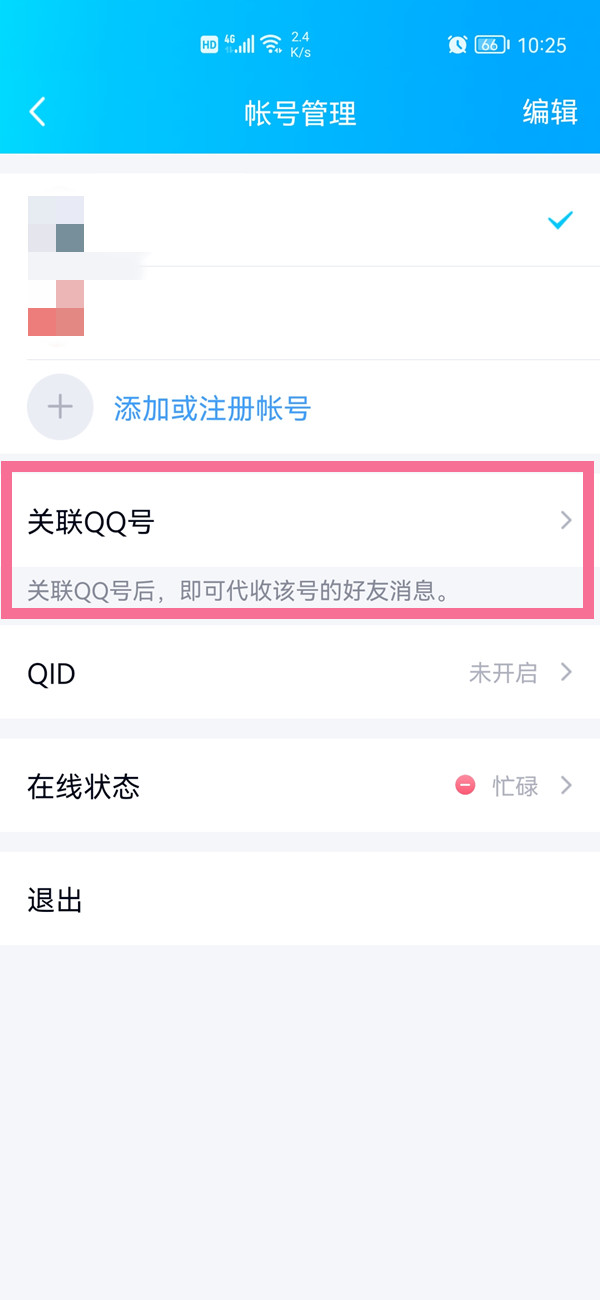Open the QID chevron arrow

[x=566, y=673]
